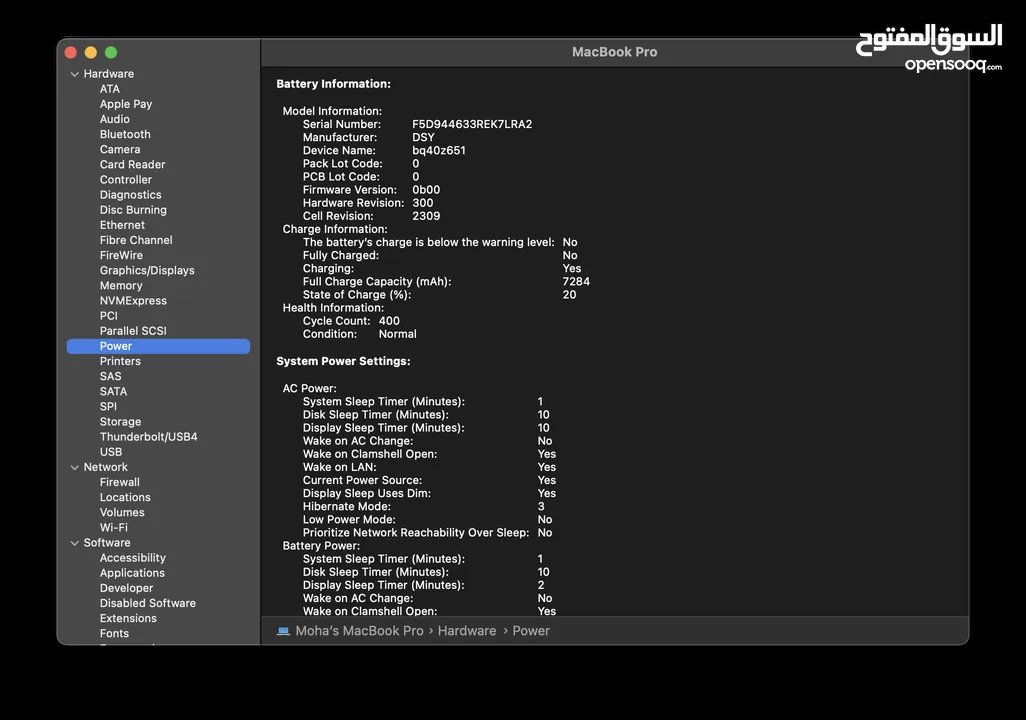Open Developer under Software
Image resolution: width=1026 pixels, height=720 pixels.
[x=126, y=588]
